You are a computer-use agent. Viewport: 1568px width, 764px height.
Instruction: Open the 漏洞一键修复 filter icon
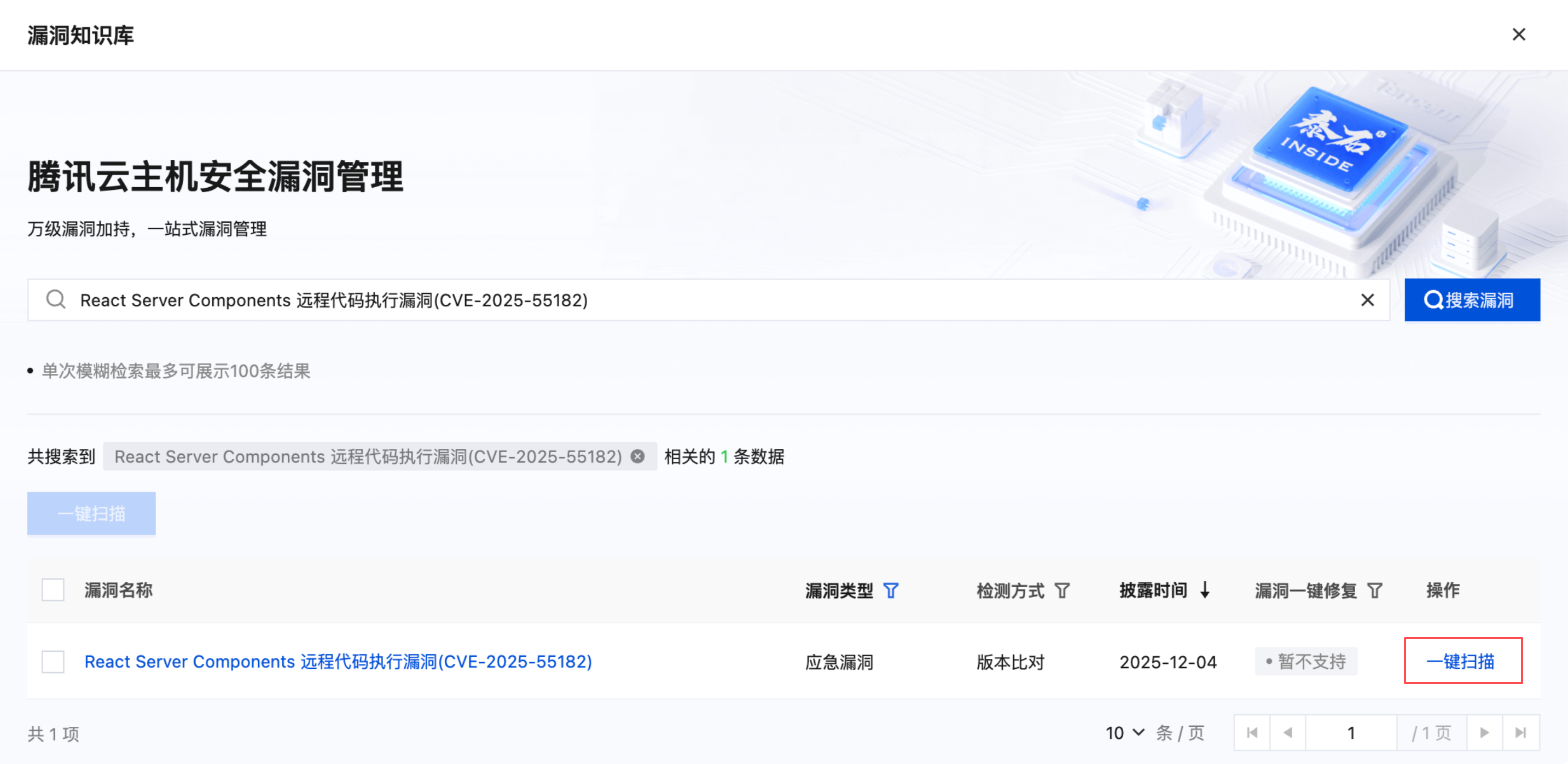[1374, 591]
